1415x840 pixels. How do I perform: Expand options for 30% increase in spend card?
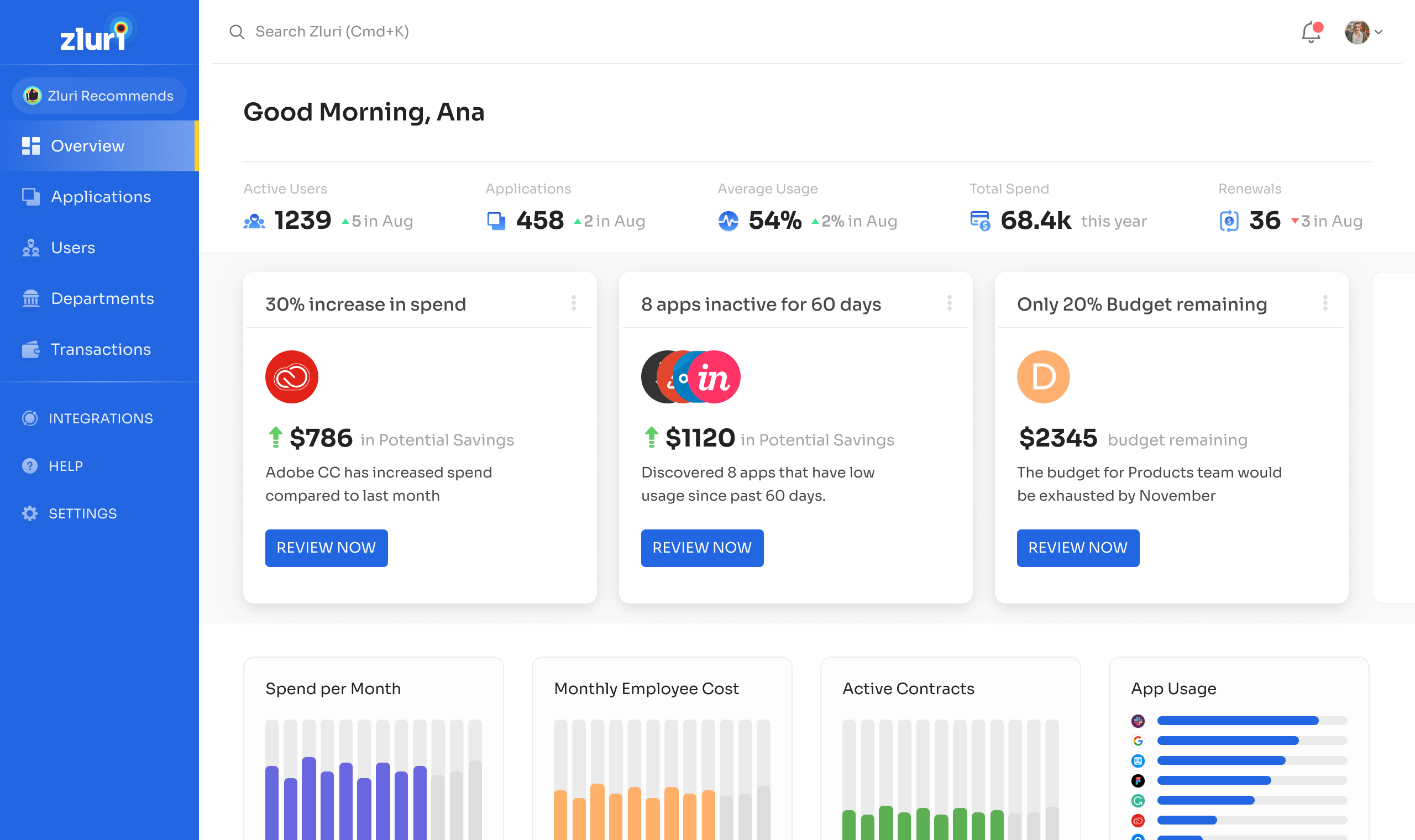click(574, 303)
